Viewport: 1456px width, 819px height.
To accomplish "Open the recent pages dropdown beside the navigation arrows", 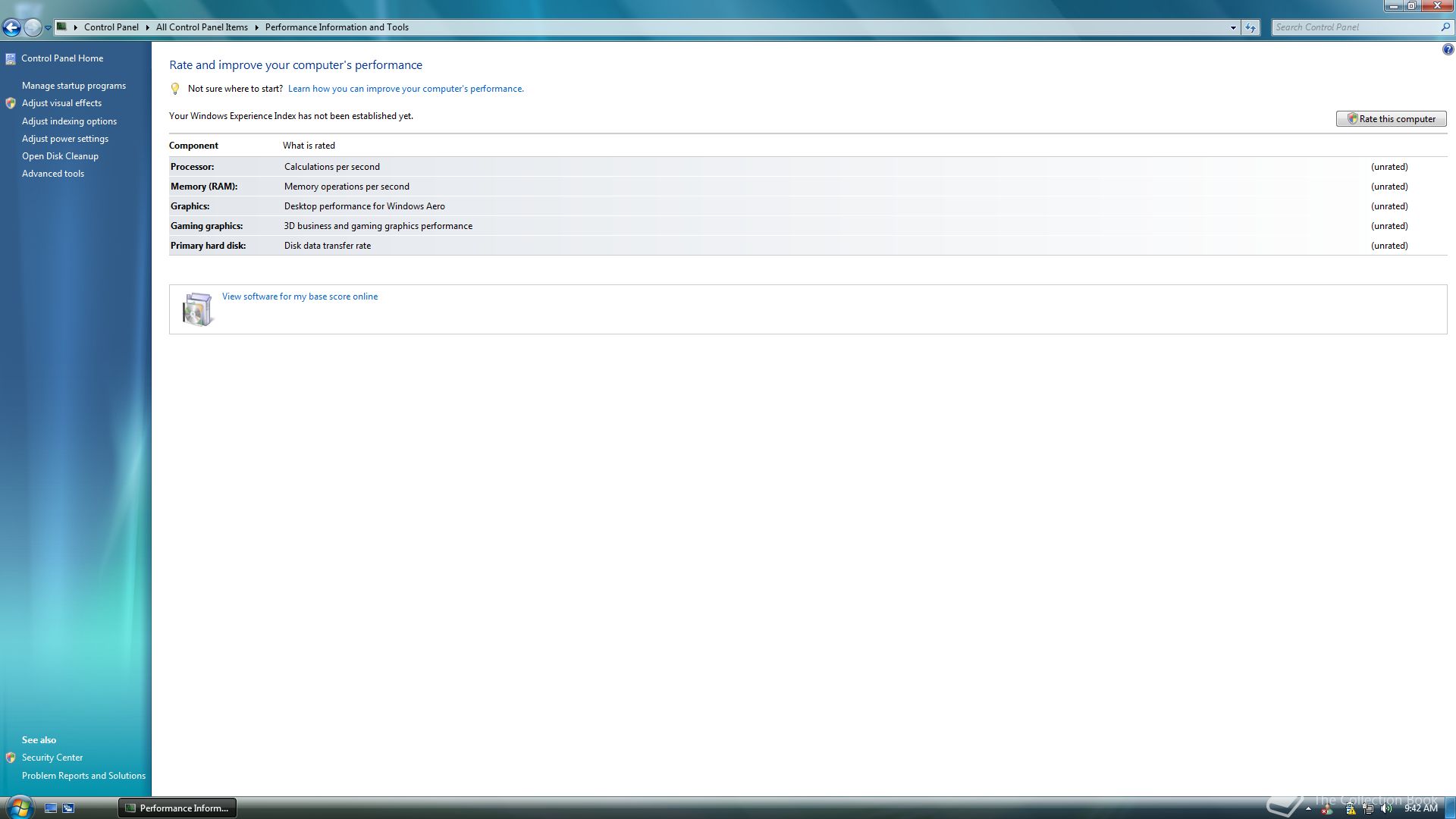I will point(48,28).
